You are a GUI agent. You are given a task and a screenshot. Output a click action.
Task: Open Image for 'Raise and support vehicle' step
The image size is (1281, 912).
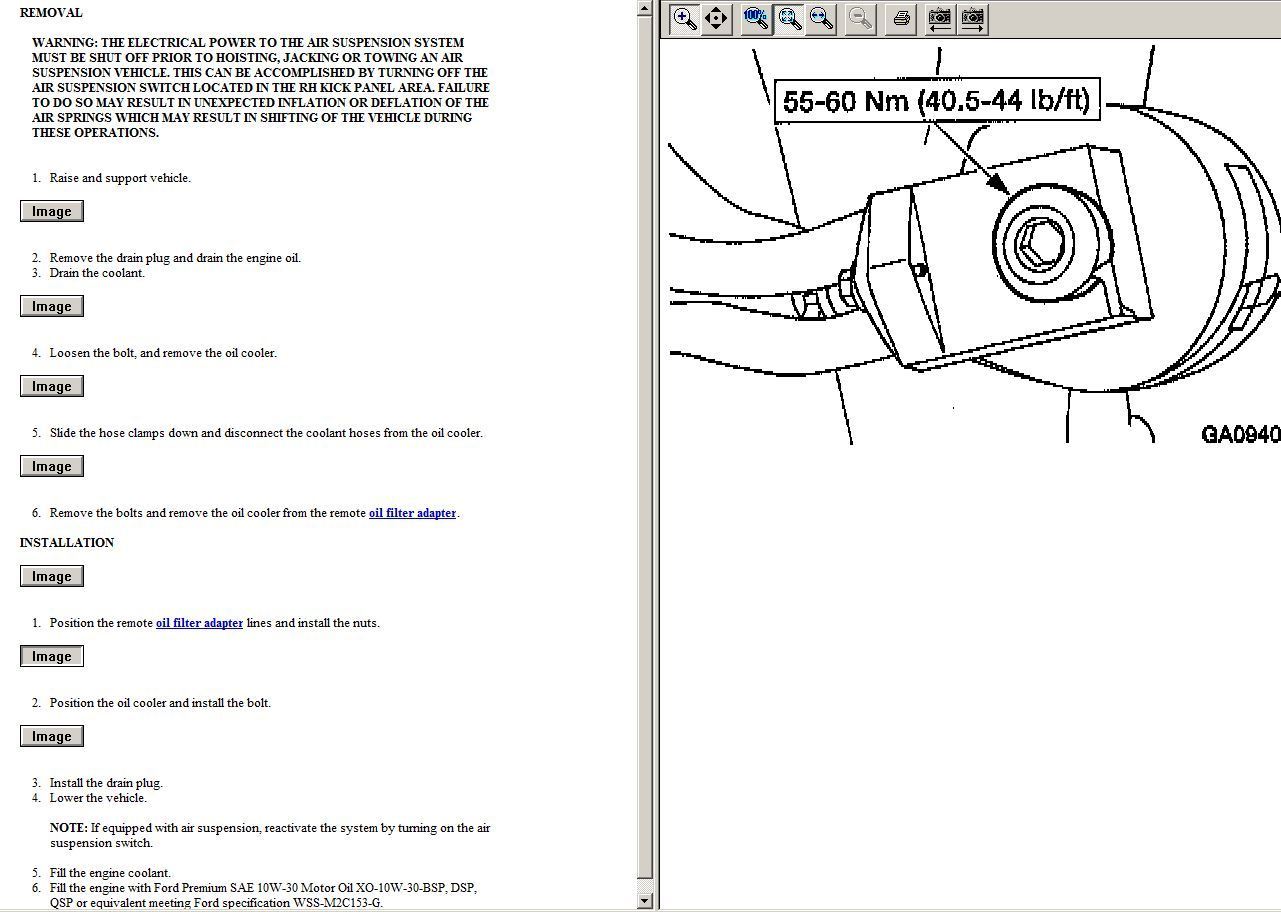[x=52, y=211]
